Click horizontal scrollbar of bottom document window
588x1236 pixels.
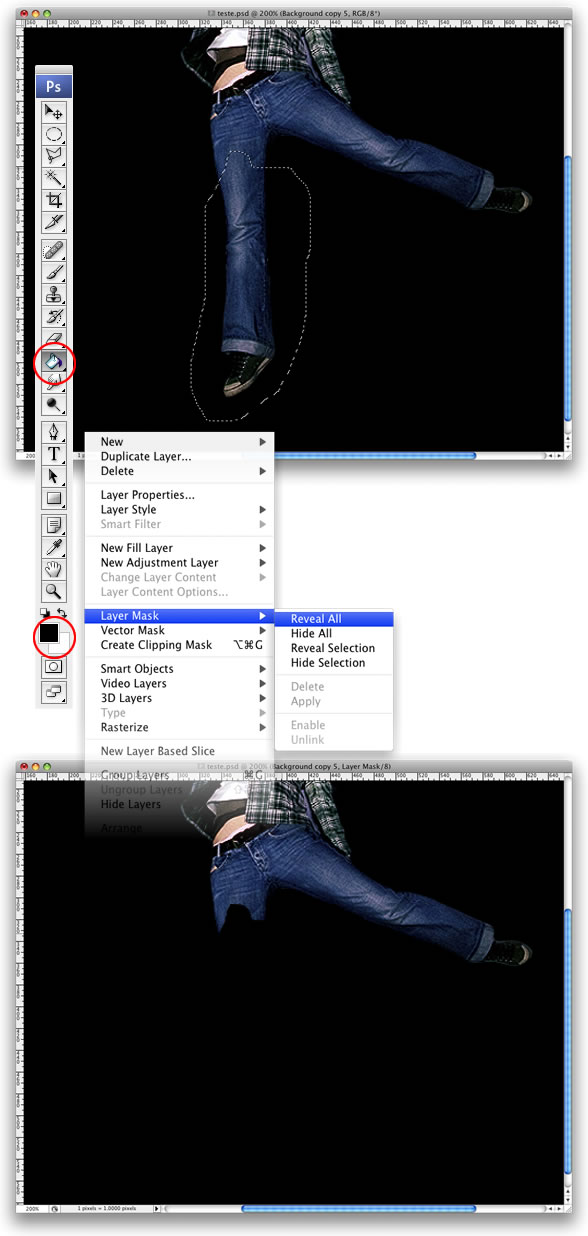point(358,1209)
